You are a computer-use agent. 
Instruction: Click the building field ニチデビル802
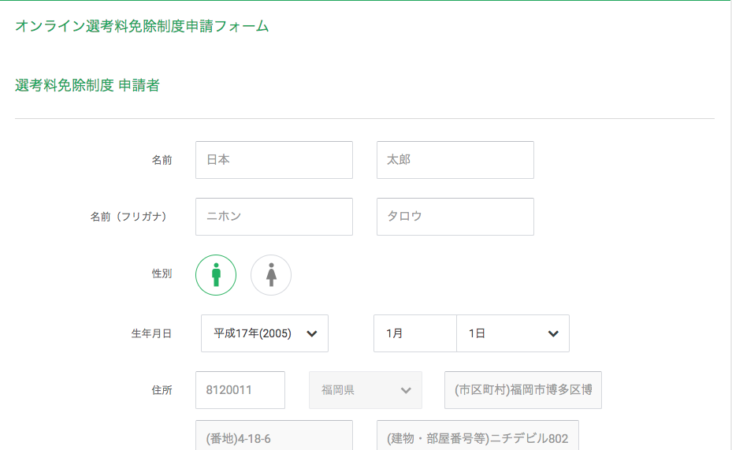478,436
